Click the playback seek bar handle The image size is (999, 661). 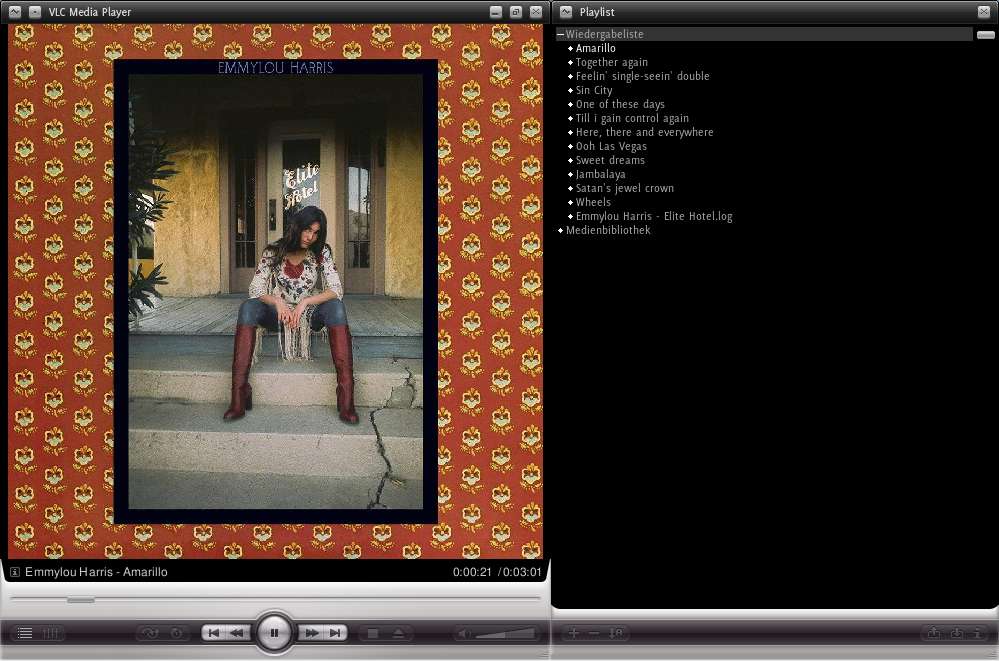tap(80, 600)
